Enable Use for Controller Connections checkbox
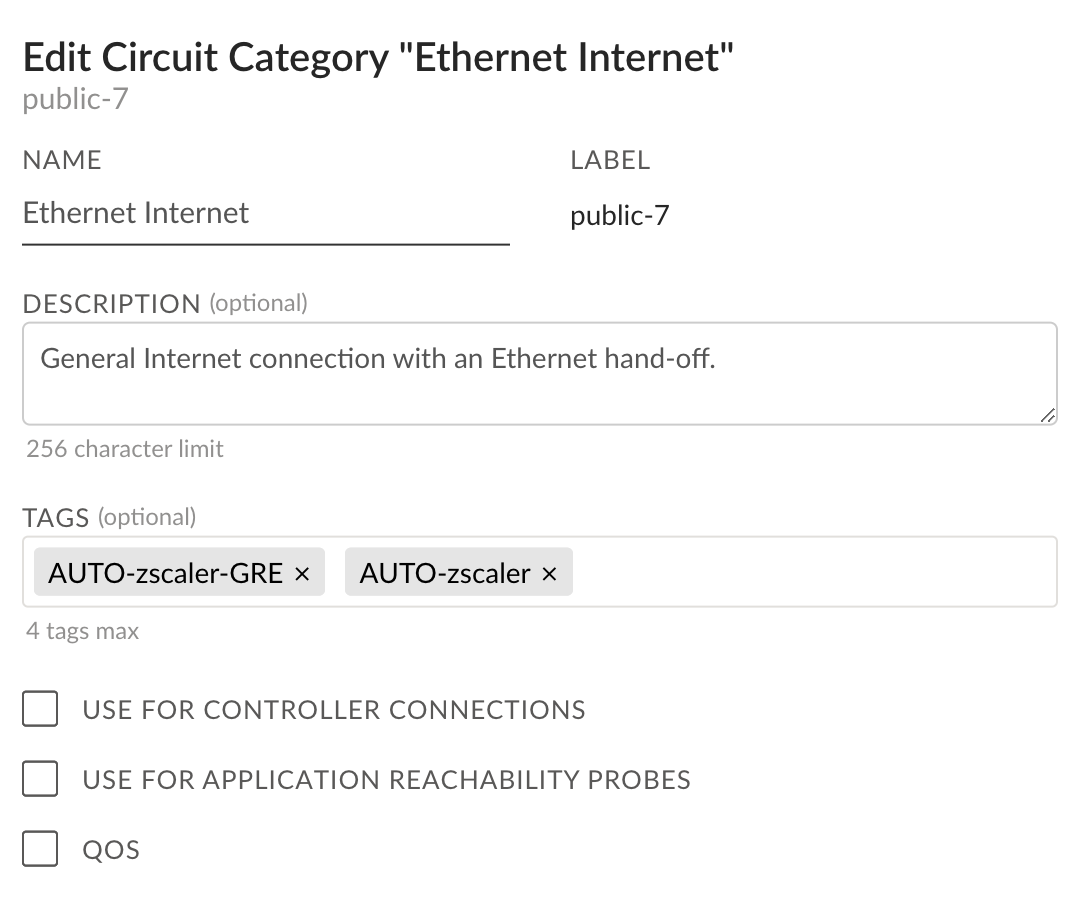The image size is (1076, 922). click(40, 710)
